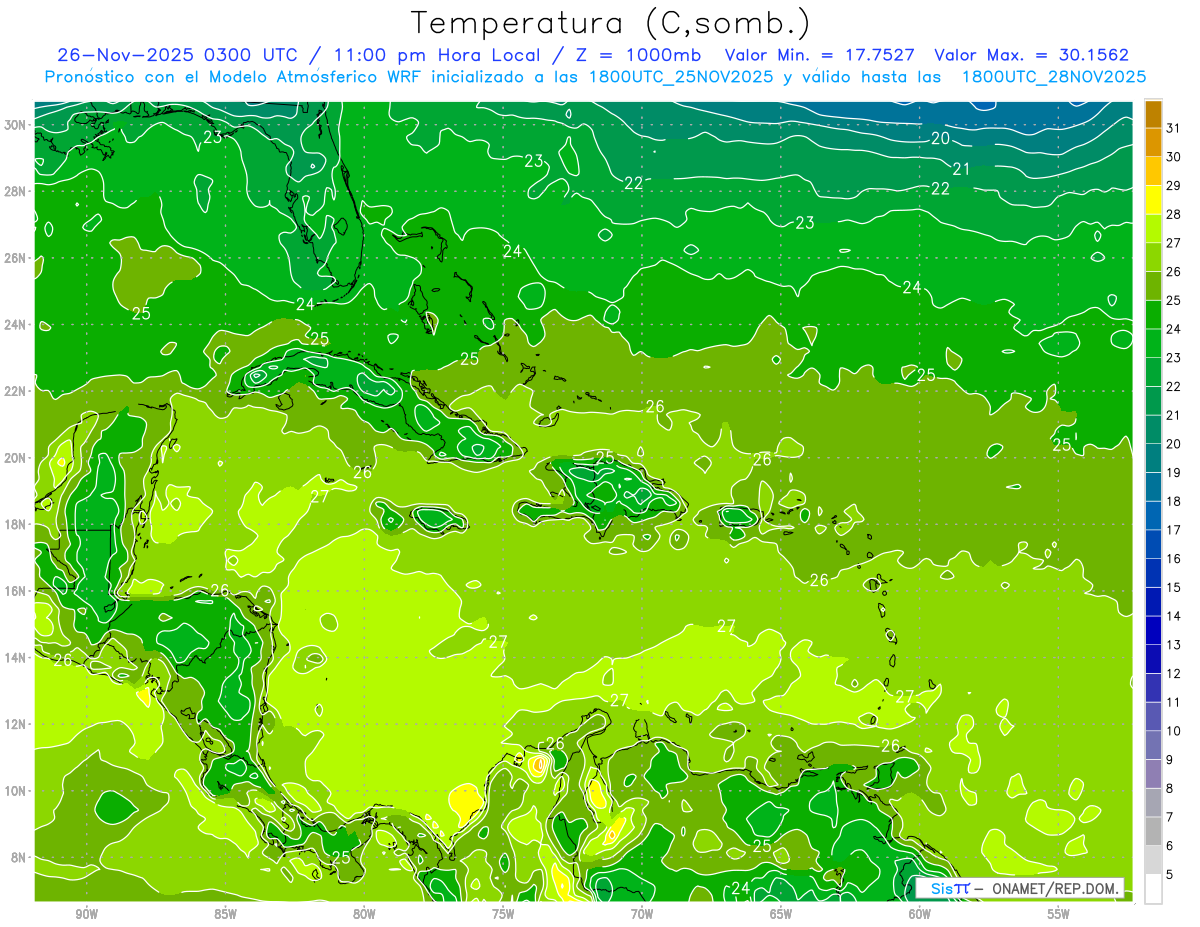Click legend value 30 on the color scale
Screen dimensions: 1200x927
pyautogui.click(x=1174, y=156)
